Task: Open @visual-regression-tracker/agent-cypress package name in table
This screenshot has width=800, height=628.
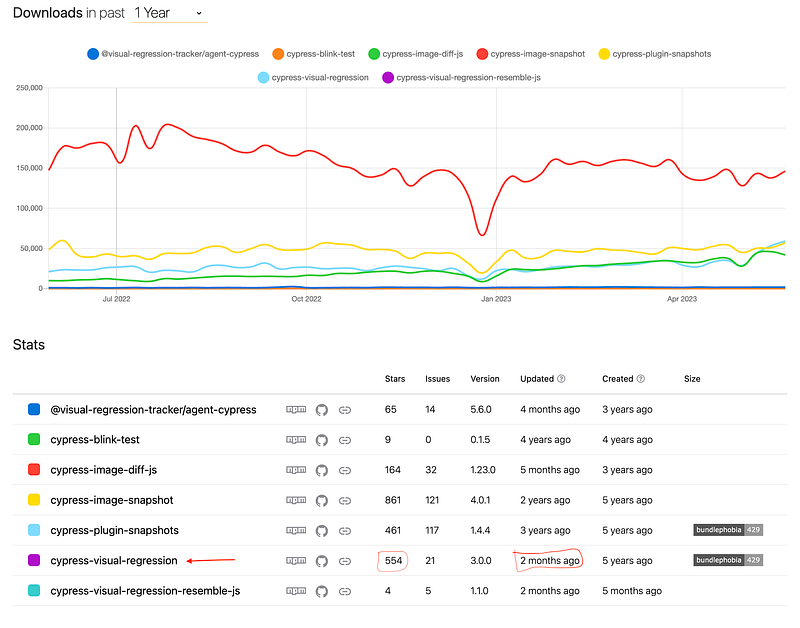Action: pyautogui.click(x=153, y=410)
